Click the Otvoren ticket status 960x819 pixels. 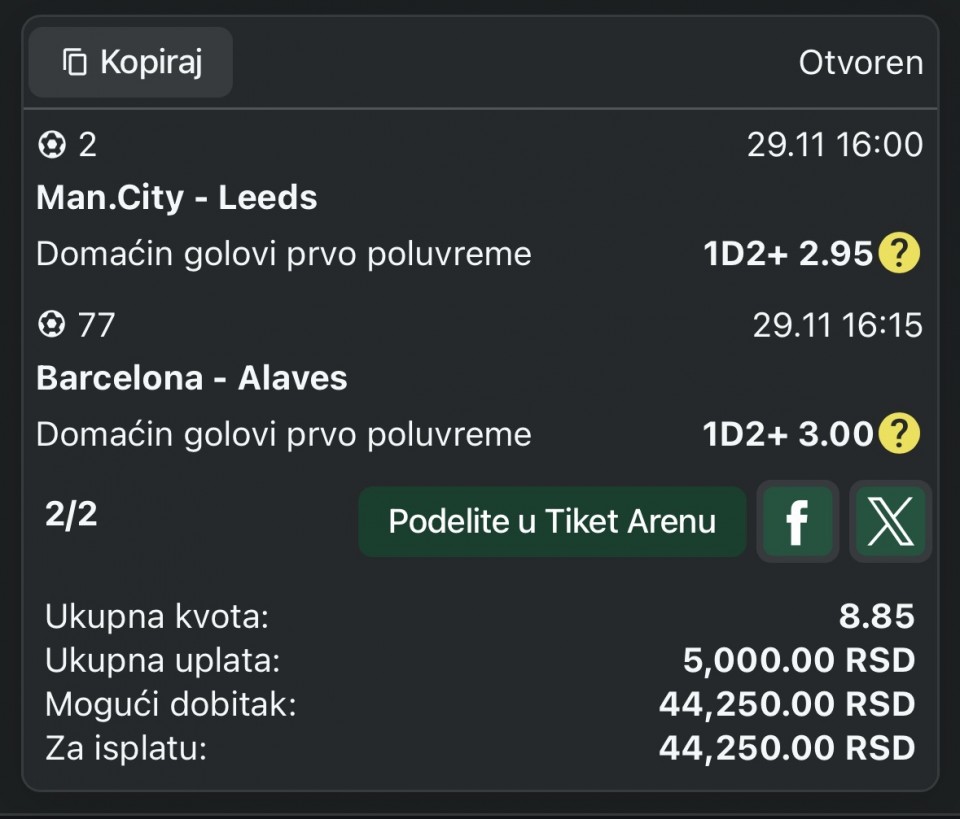coord(860,63)
